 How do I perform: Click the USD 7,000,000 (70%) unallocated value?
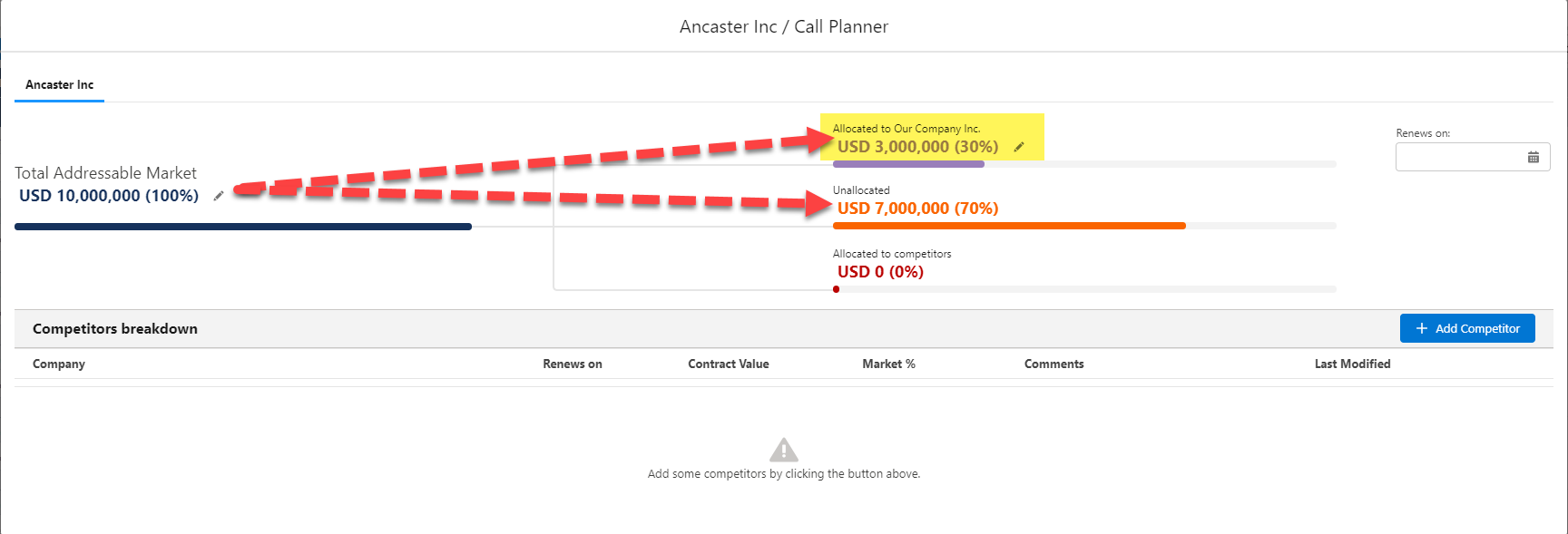(x=917, y=209)
